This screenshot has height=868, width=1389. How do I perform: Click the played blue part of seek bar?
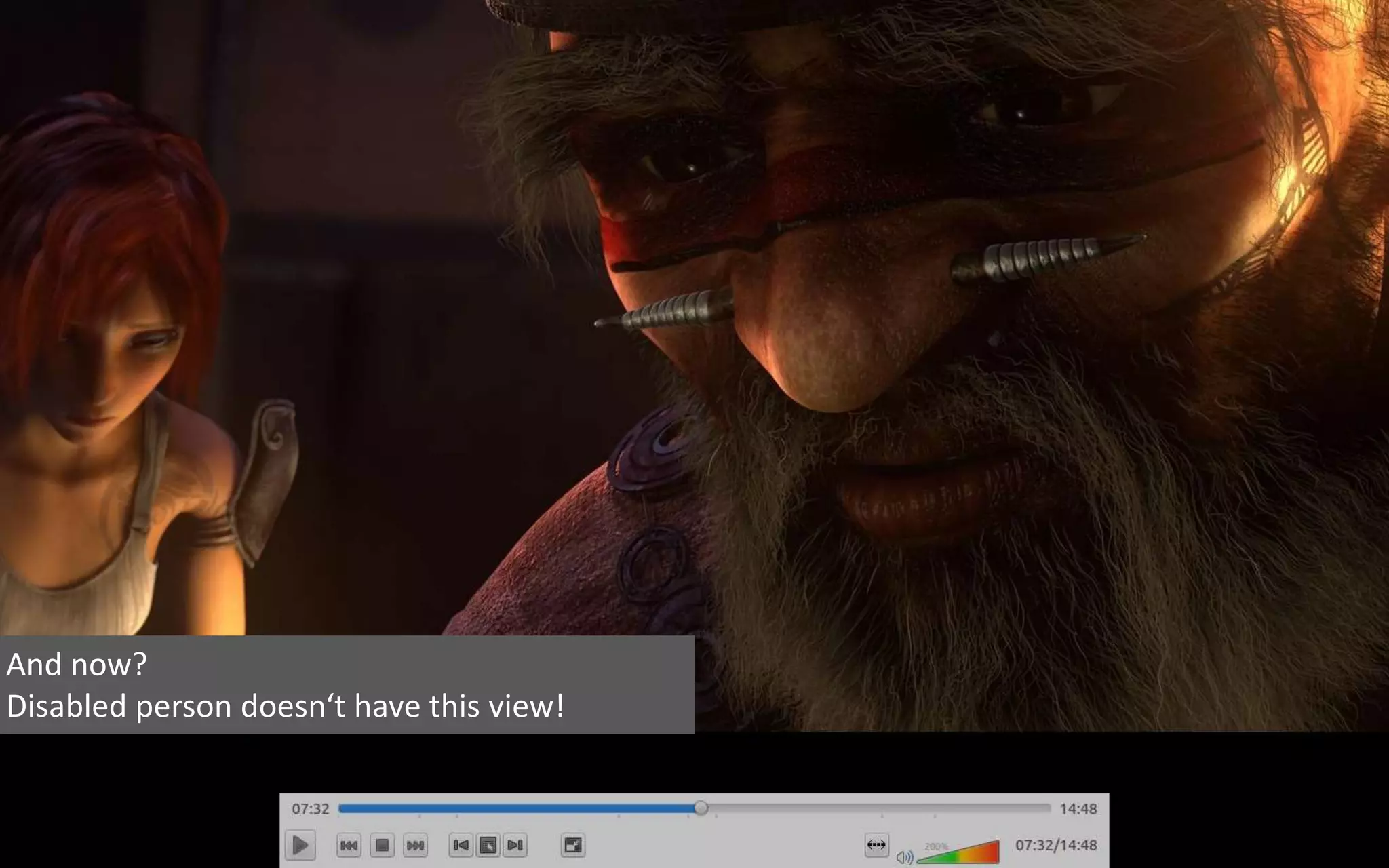point(515,808)
